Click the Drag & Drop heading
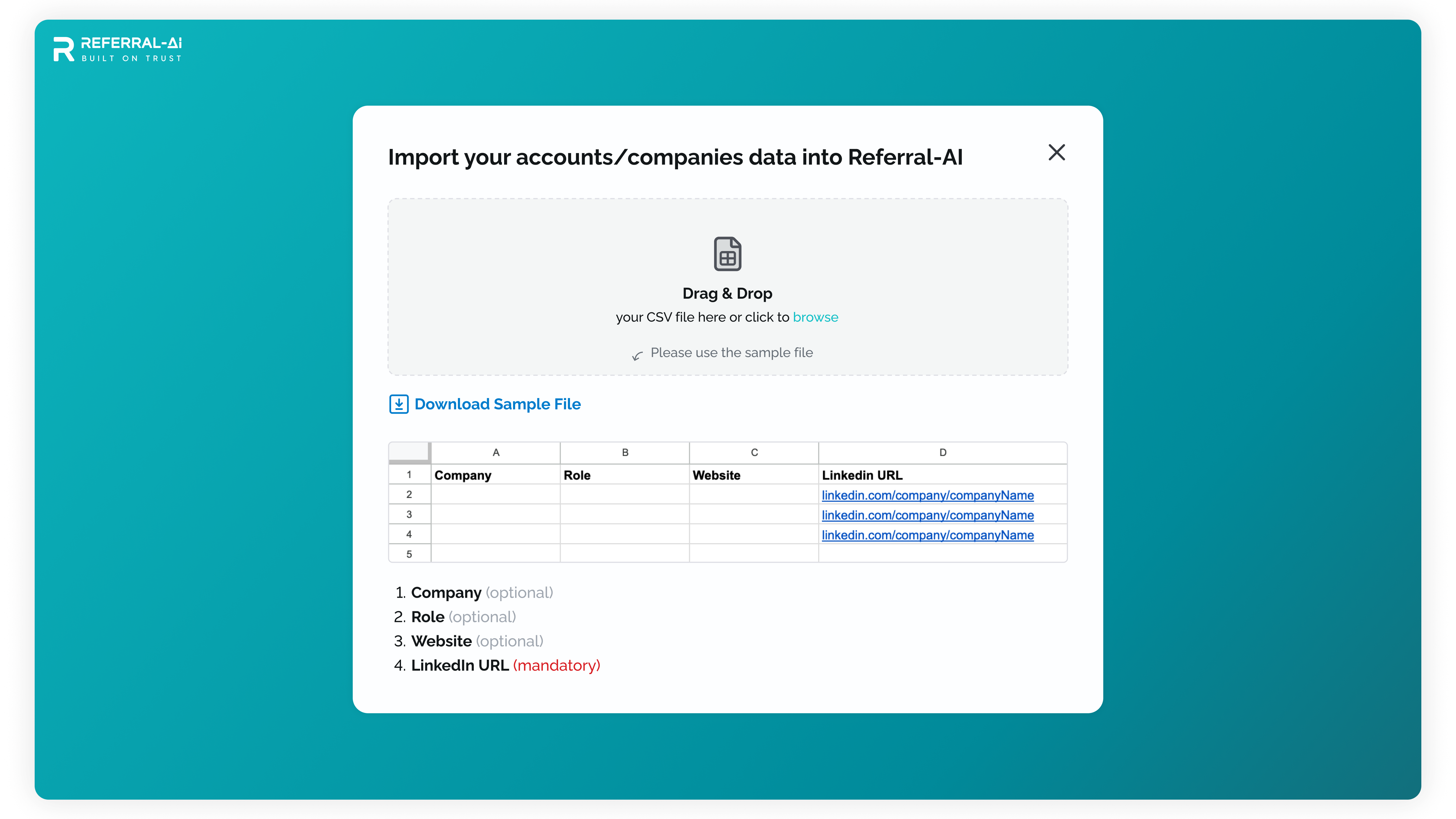1456x819 pixels. click(x=727, y=293)
